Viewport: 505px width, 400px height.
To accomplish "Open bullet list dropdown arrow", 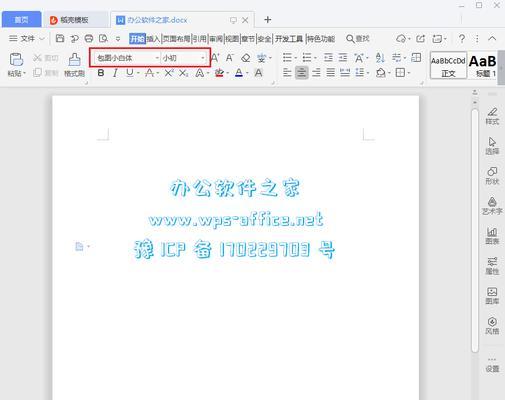I will [296, 58].
